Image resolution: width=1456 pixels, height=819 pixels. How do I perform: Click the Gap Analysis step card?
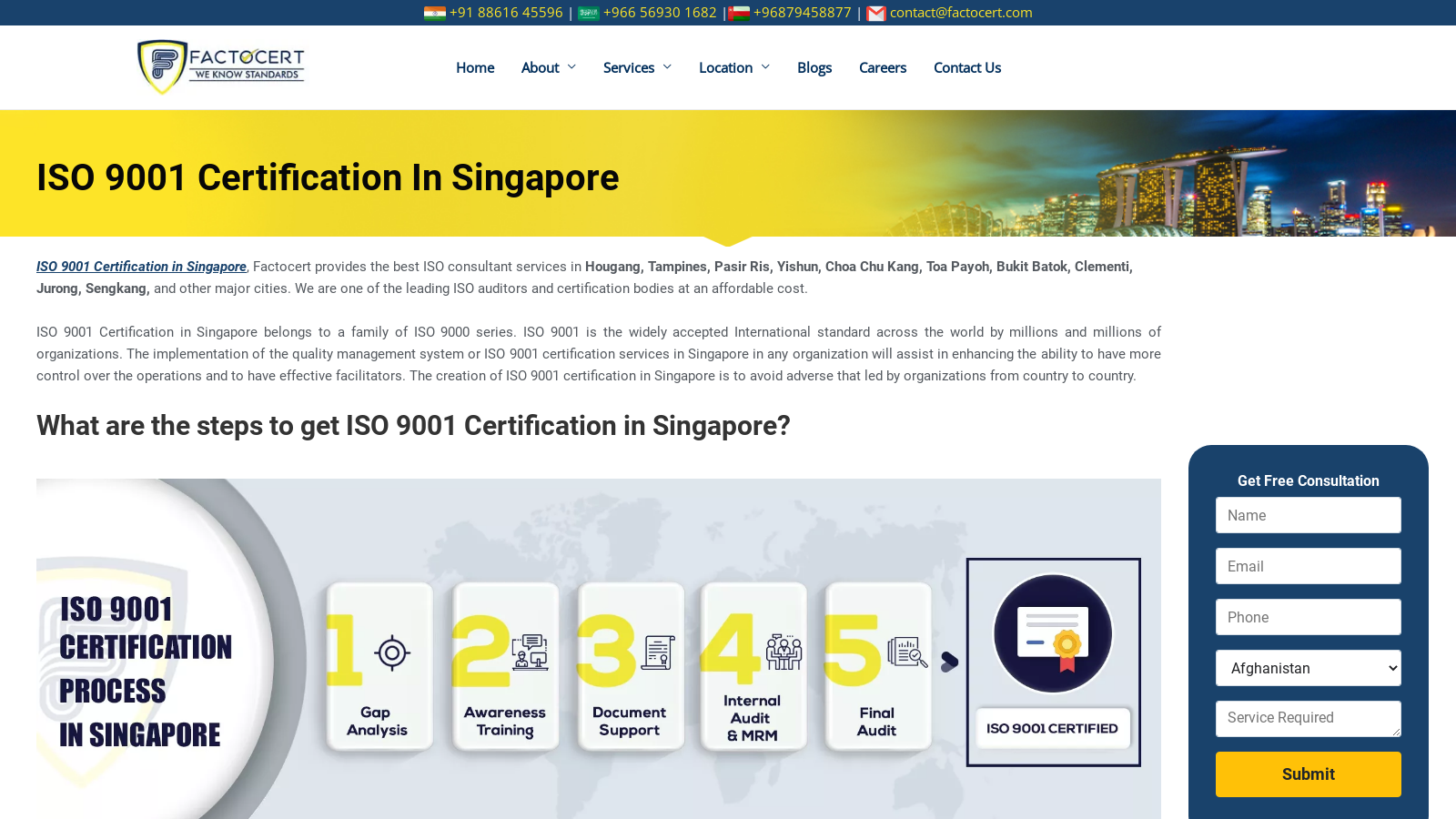click(379, 667)
